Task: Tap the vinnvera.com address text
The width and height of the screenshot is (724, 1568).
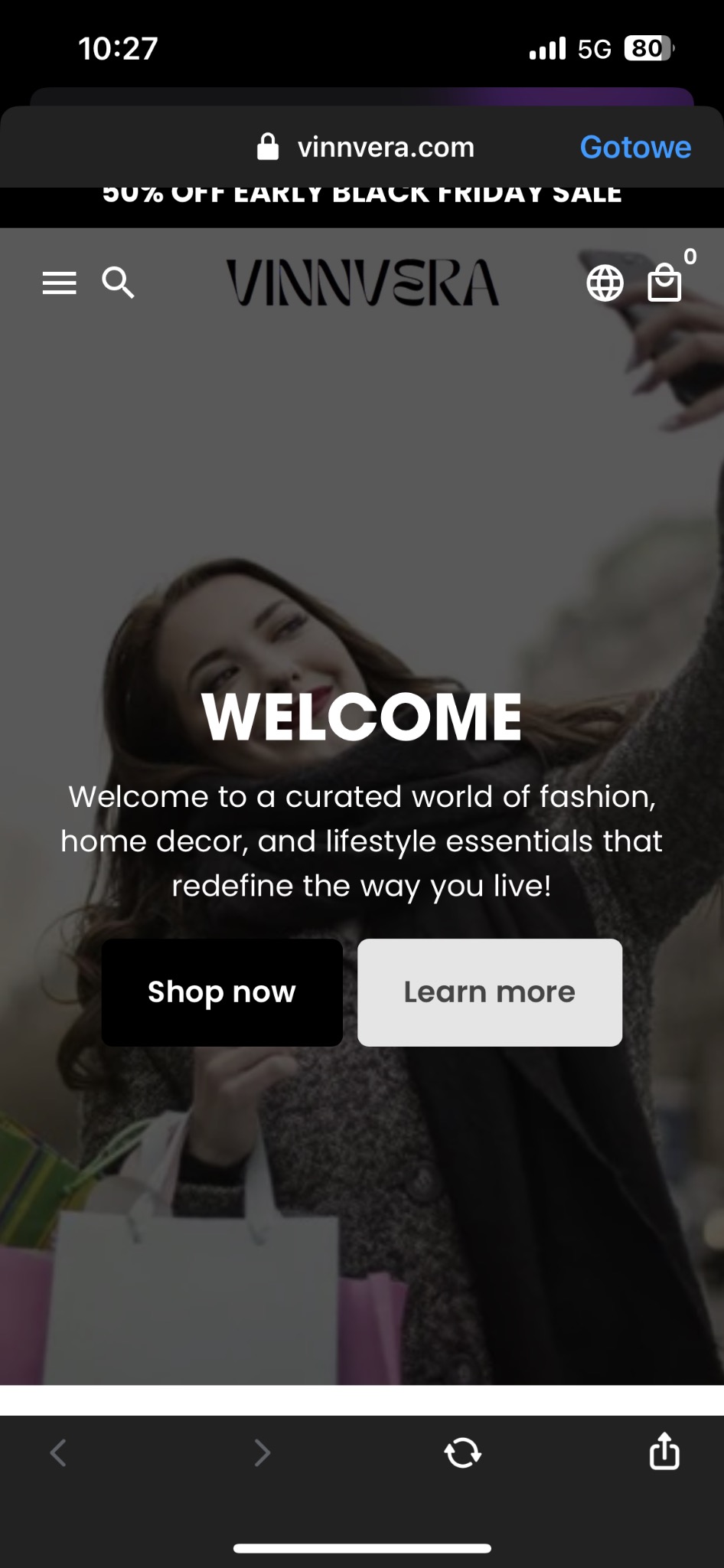Action: [x=386, y=147]
